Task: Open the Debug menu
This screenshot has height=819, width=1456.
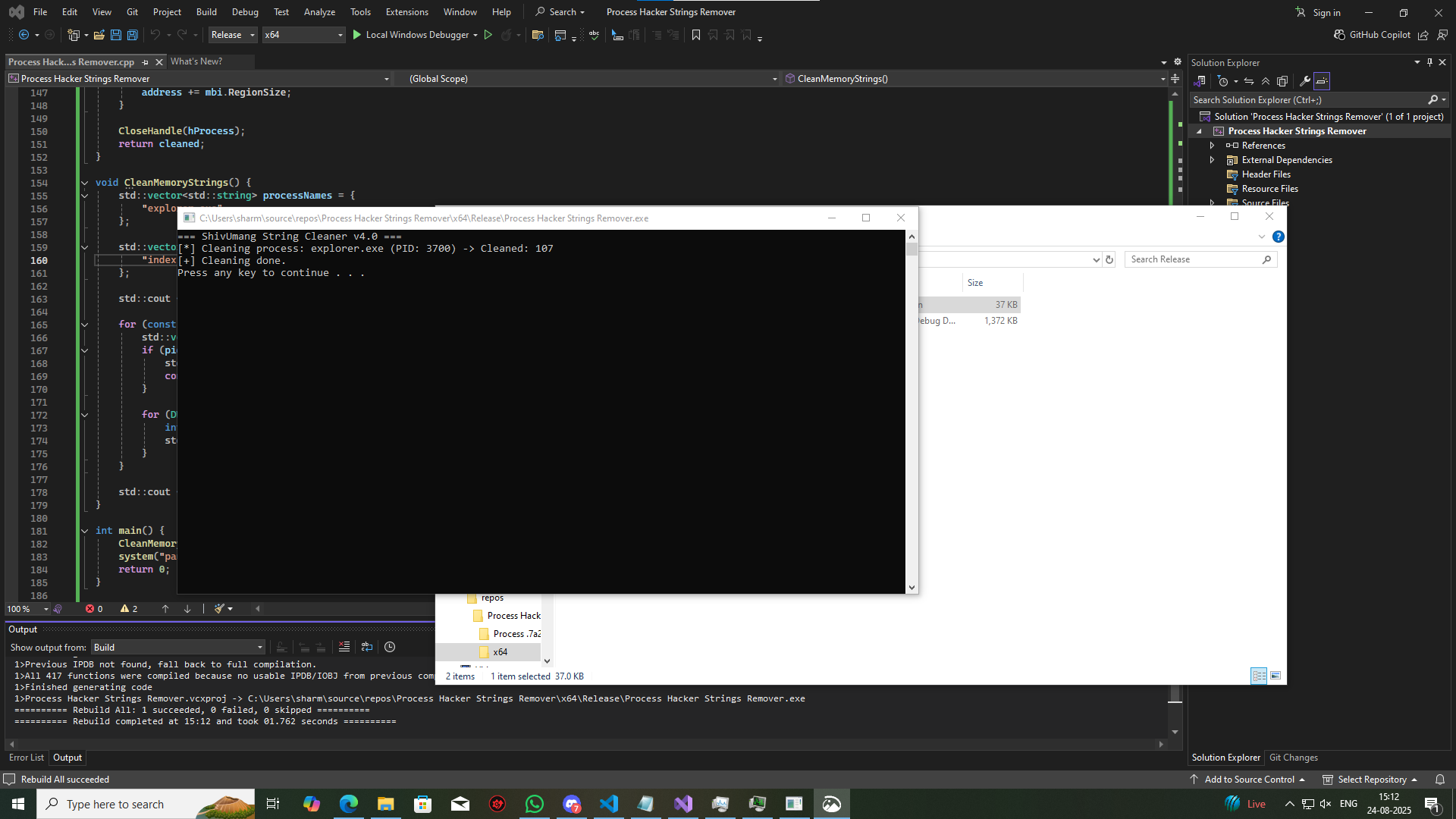Action: [245, 11]
